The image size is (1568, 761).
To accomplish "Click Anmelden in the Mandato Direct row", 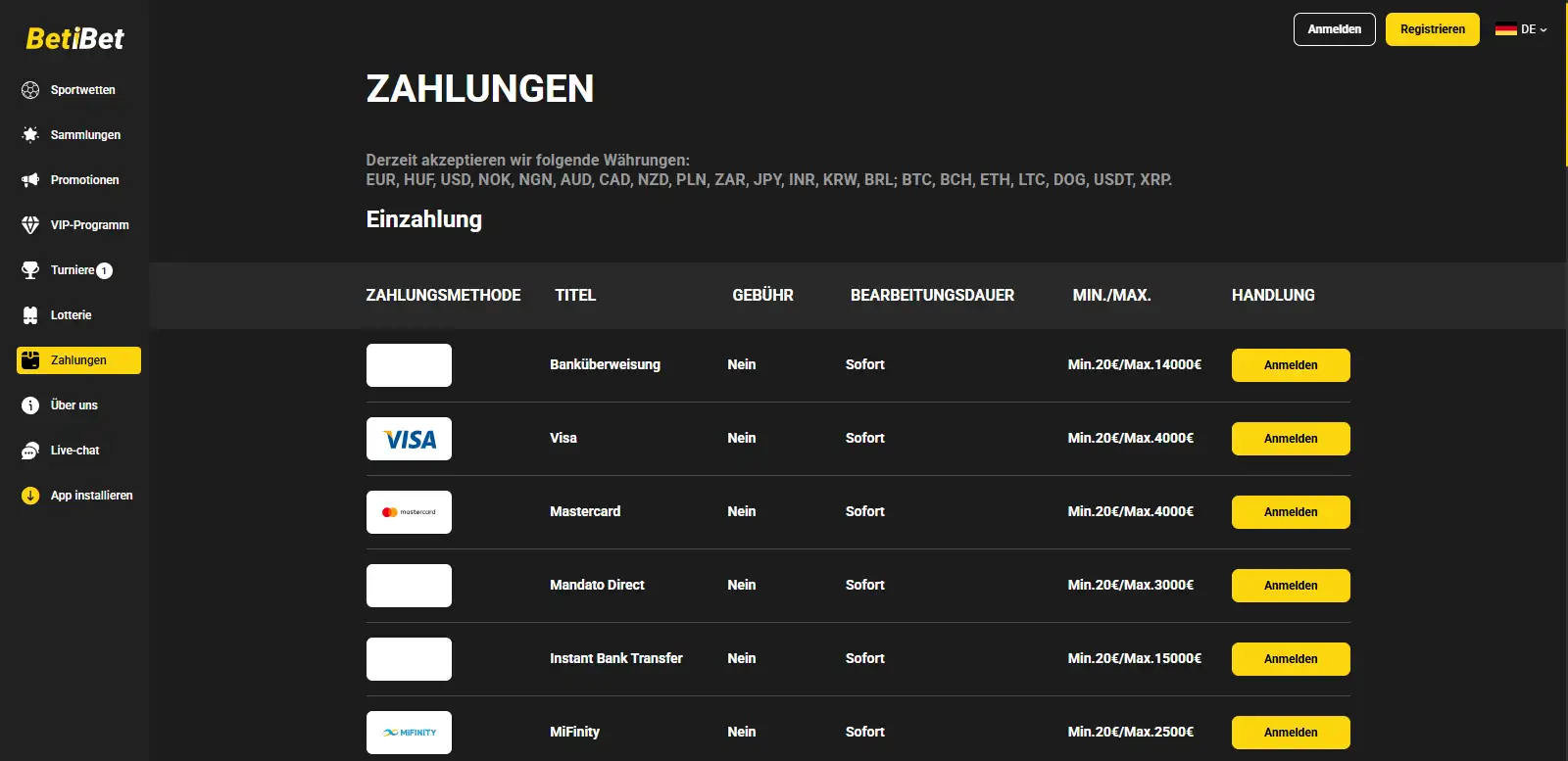I will (1291, 586).
